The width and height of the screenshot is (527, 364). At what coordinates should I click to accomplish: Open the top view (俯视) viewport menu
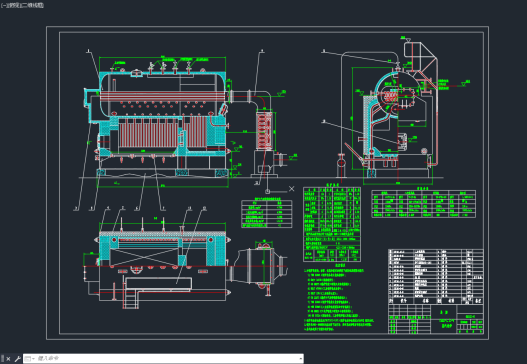point(12,5)
